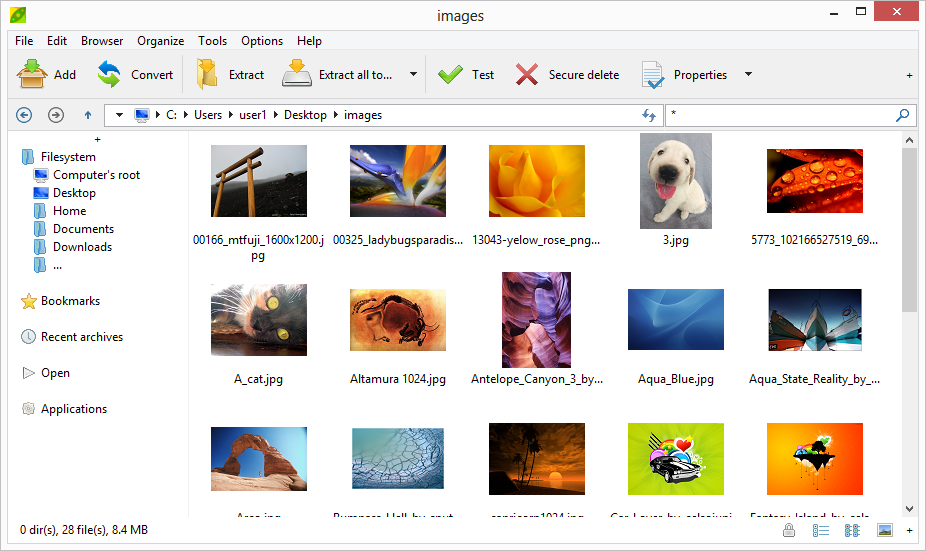Screen dimensions: 926x551
Task: Open the Organize menu
Action: point(161,41)
